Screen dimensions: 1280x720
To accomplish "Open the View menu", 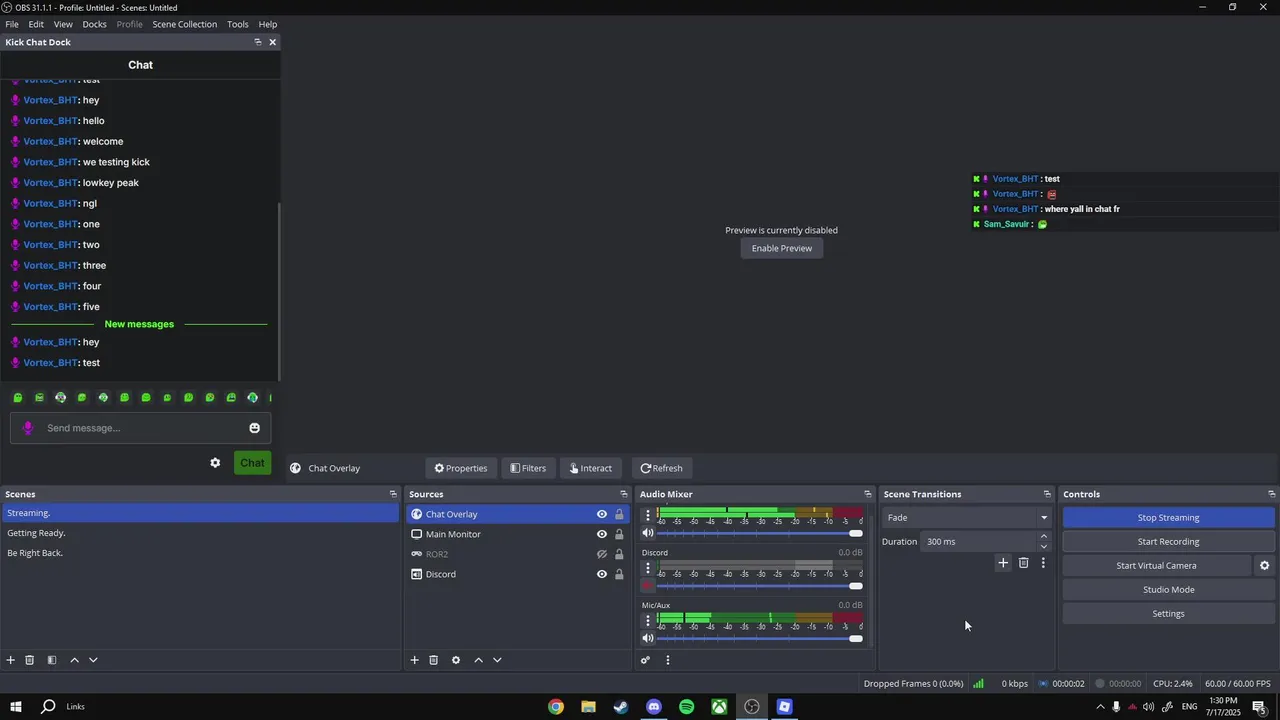I will pos(63,24).
